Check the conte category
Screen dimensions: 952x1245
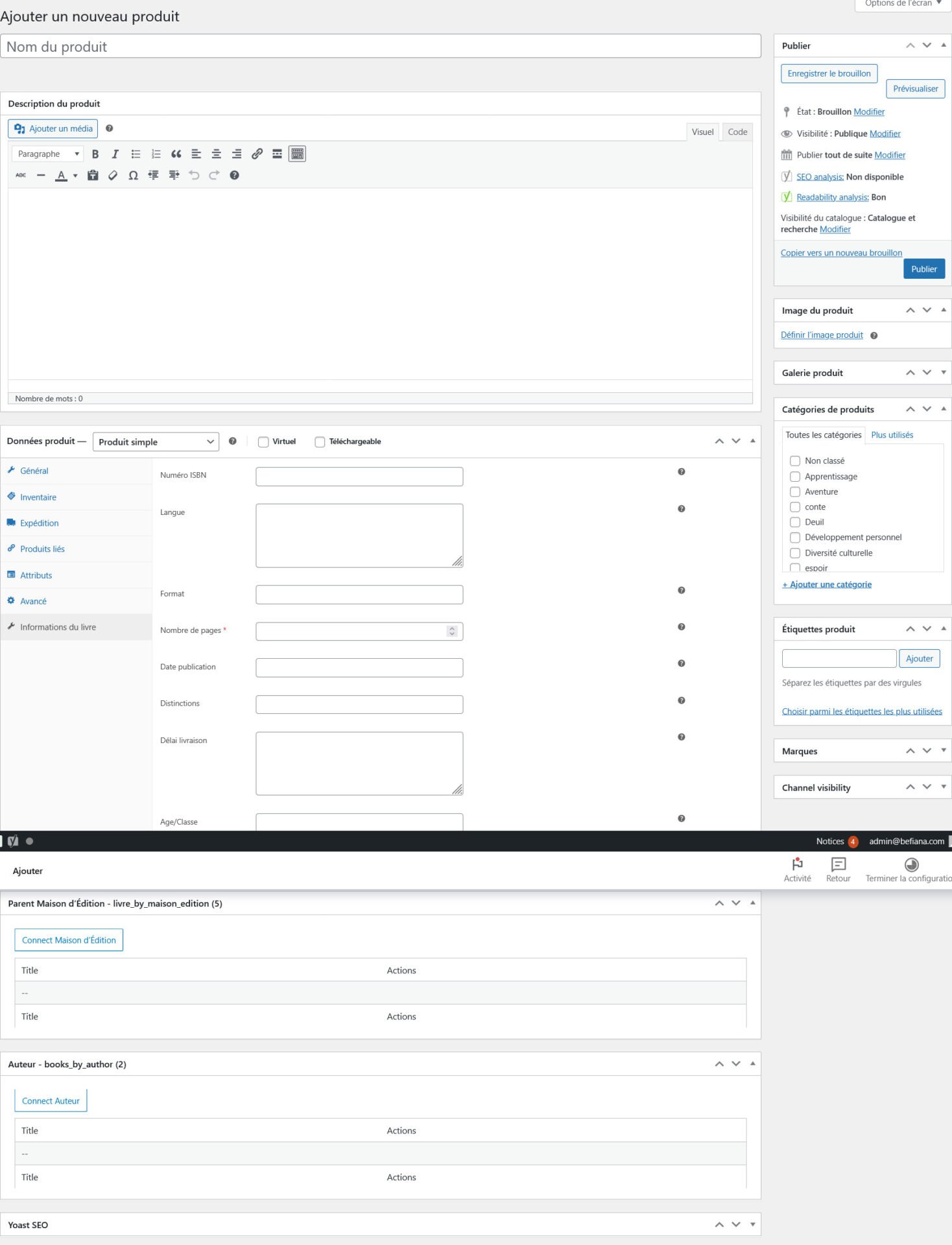[x=795, y=507]
